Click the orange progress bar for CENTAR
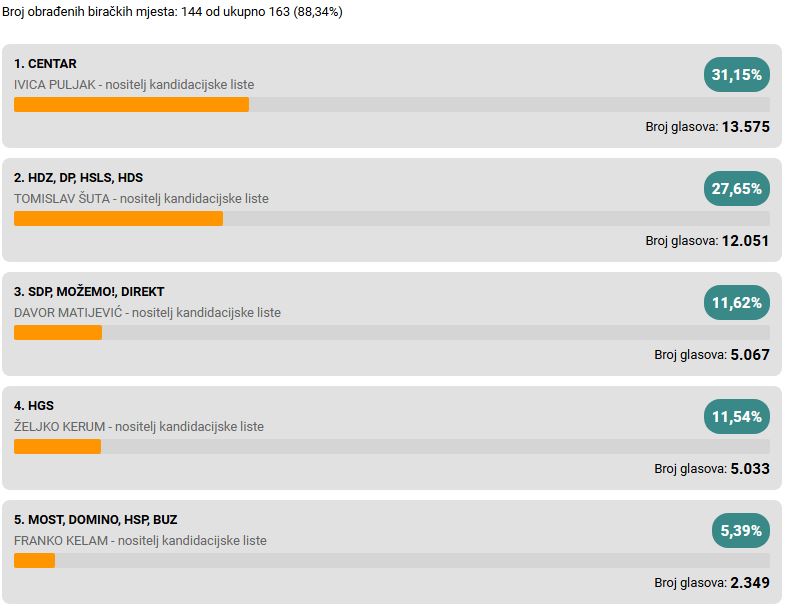This screenshot has width=789, height=609. [131, 105]
